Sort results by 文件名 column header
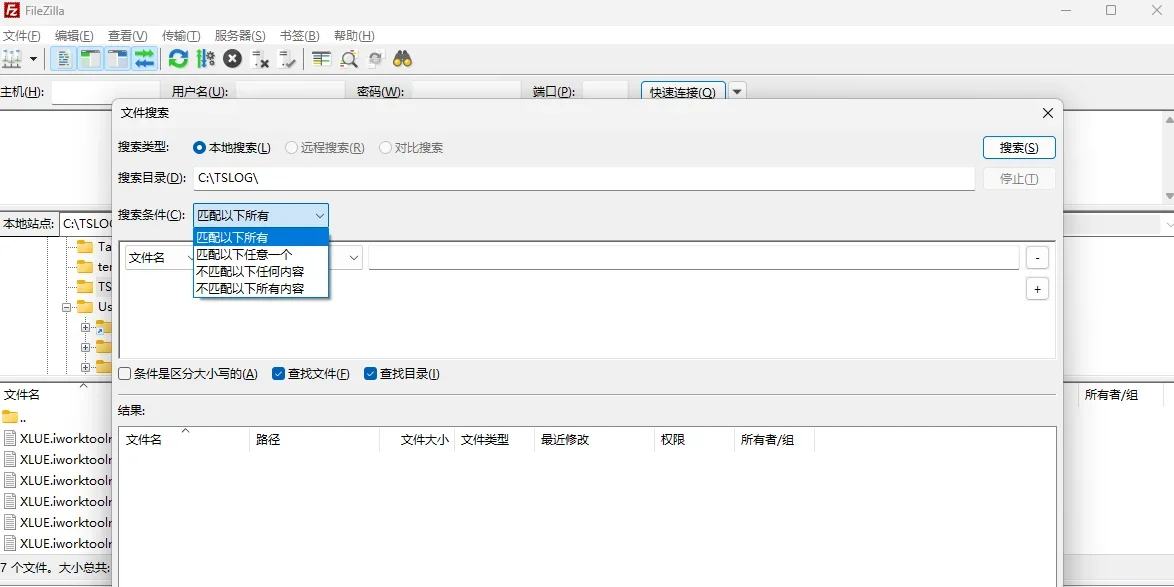The height and width of the screenshot is (587, 1174). coord(184,440)
